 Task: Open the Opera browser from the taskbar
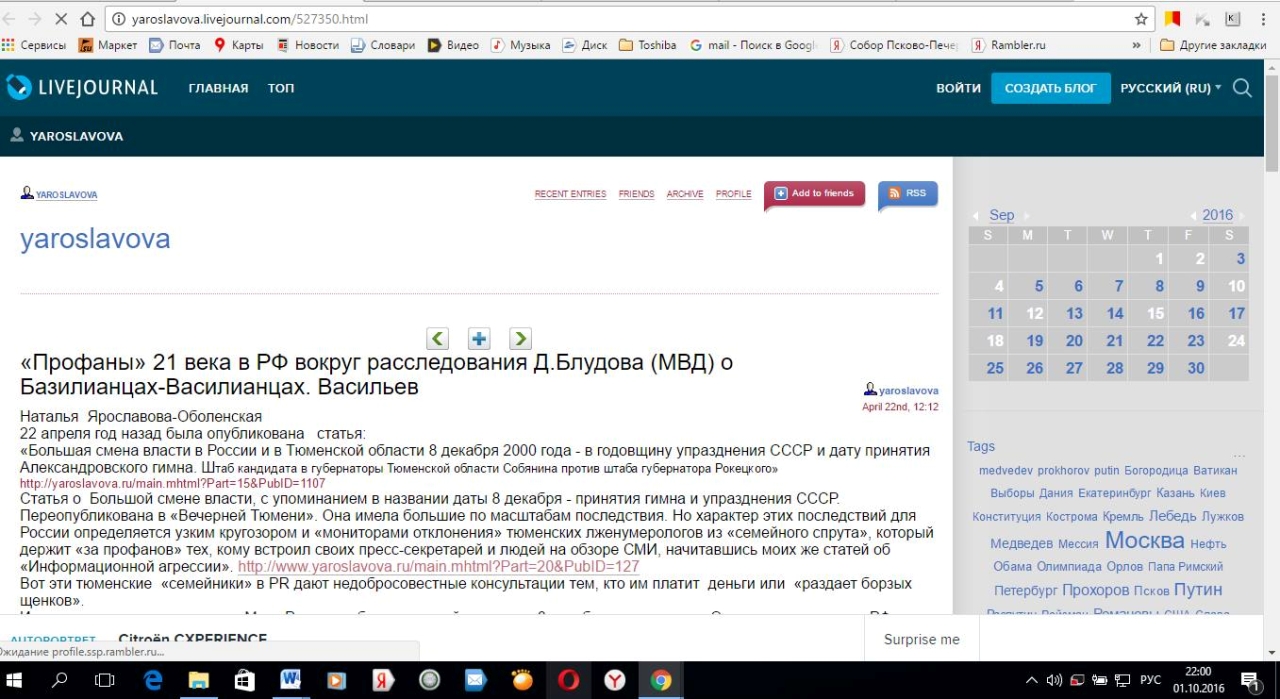568,680
